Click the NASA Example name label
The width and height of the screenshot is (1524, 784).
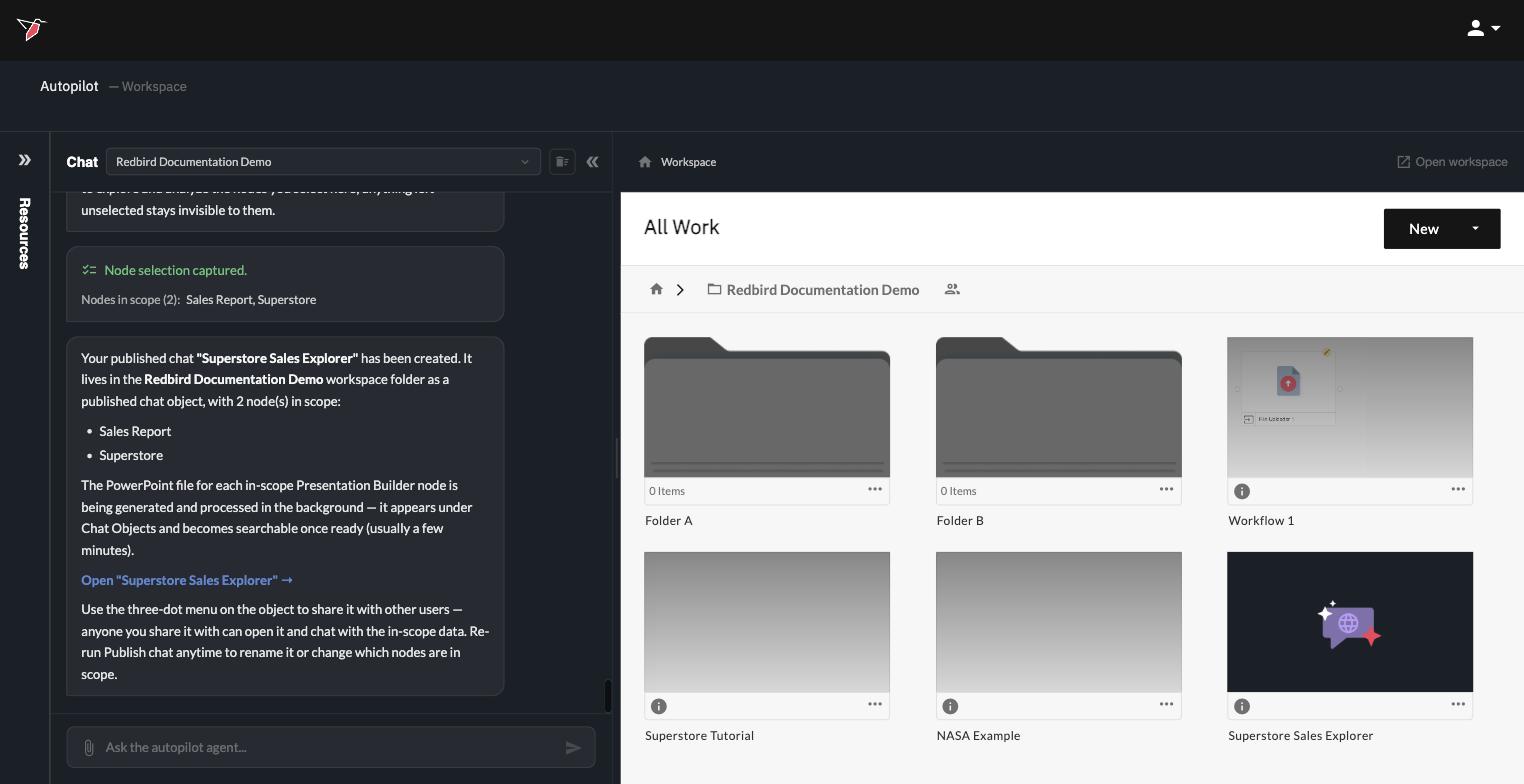978,736
